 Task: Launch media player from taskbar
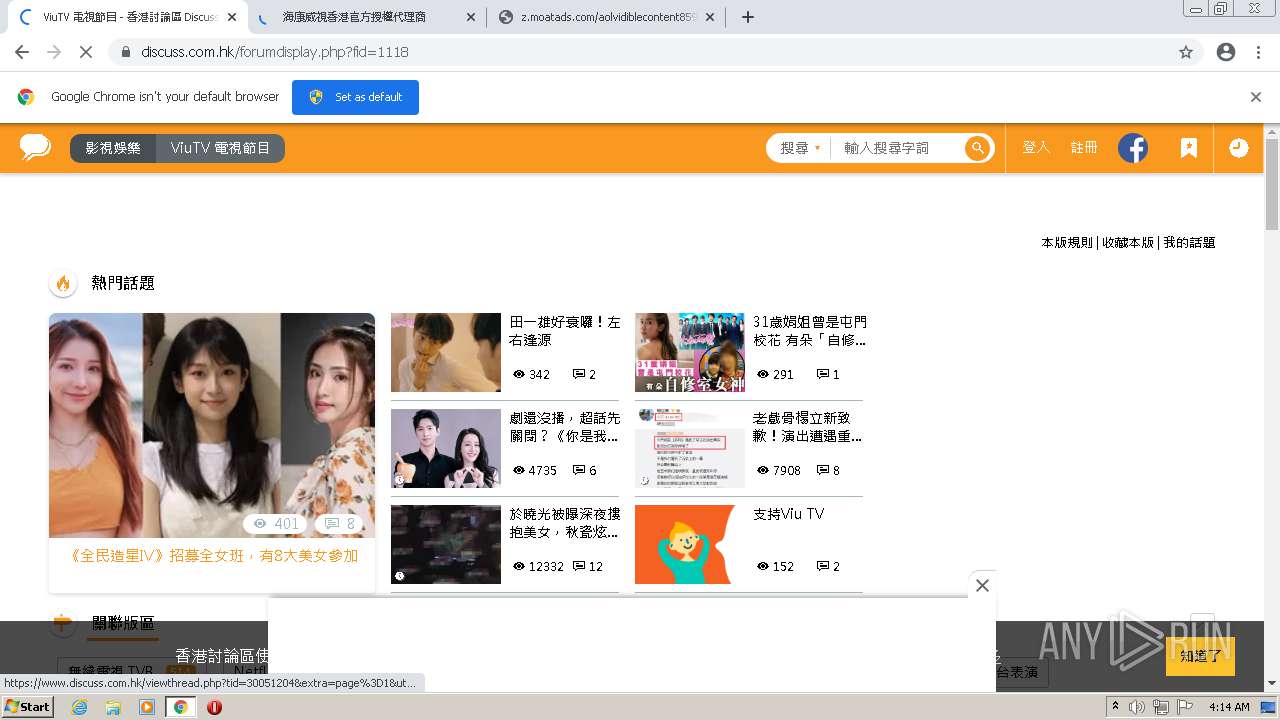click(147, 707)
